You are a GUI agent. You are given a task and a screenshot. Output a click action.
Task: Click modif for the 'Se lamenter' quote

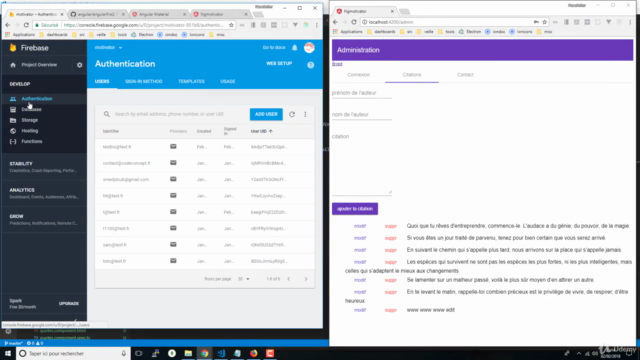click(360, 280)
